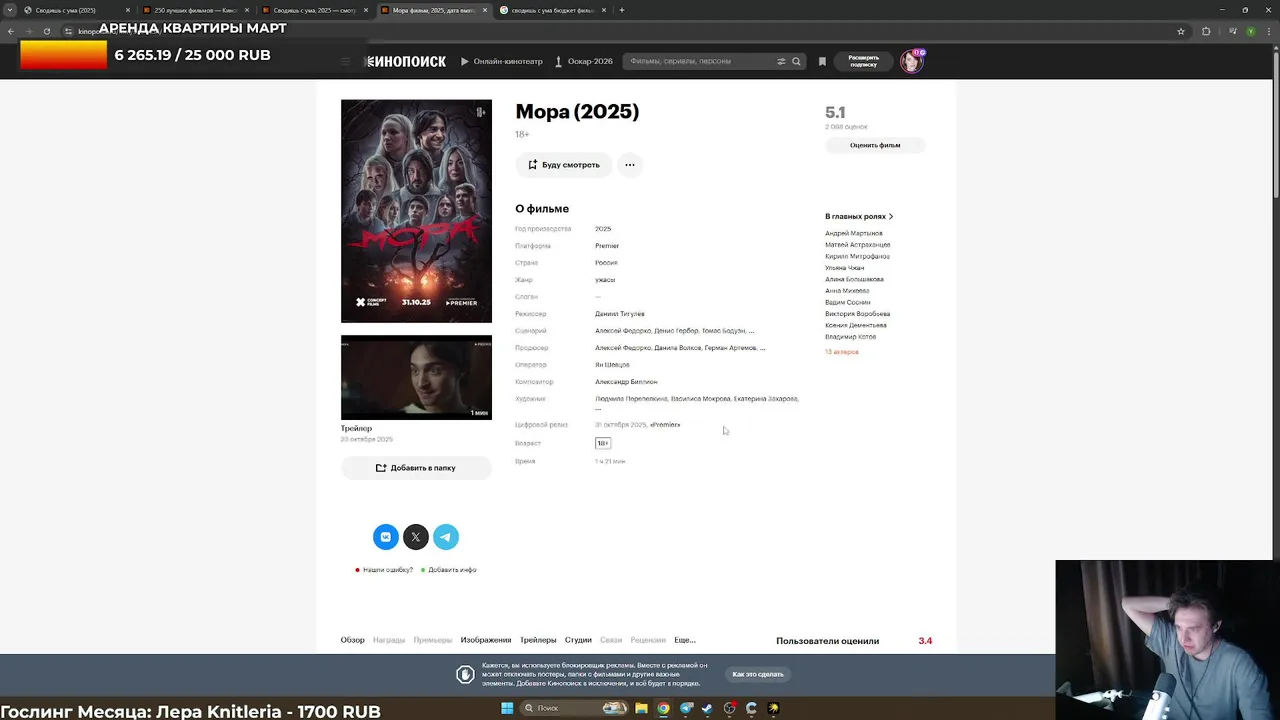Open the Мора movie poster
Screen dimensions: 1280x720
tap(416, 211)
